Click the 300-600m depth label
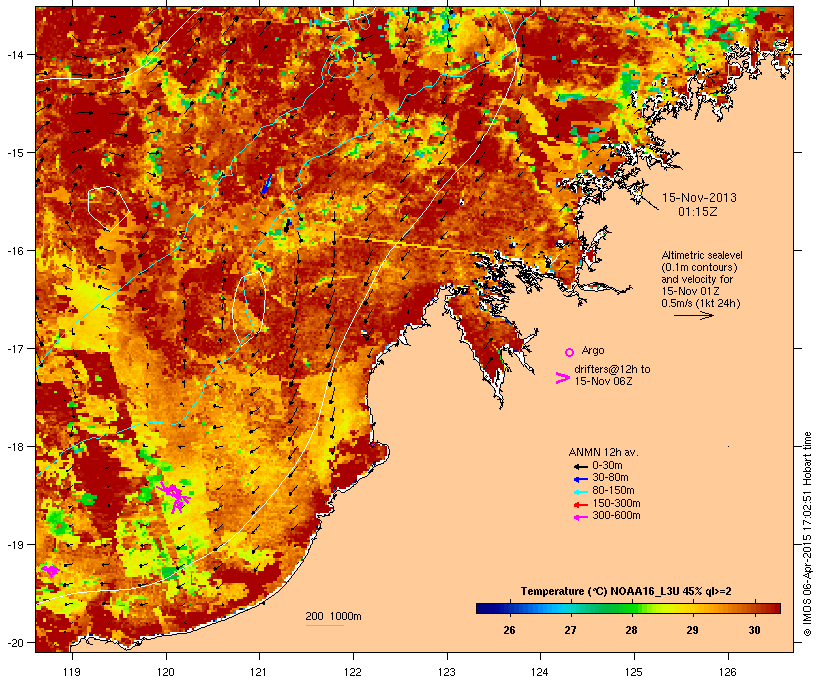Viewport: 820px width, 680px height. (x=616, y=516)
